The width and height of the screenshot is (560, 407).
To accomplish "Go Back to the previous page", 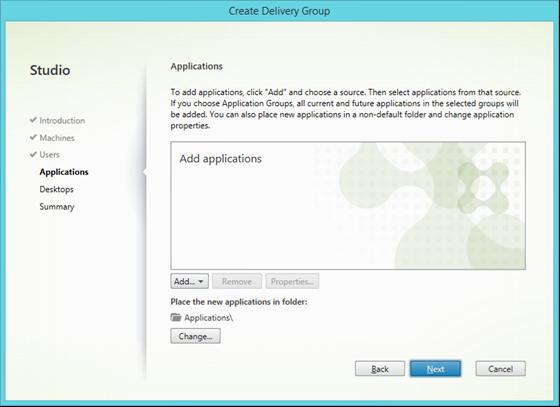I will 380,369.
